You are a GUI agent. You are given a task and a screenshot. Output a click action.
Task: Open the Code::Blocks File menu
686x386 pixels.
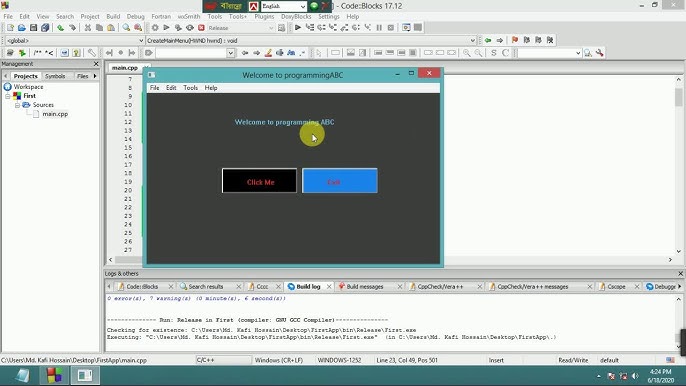pos(8,17)
